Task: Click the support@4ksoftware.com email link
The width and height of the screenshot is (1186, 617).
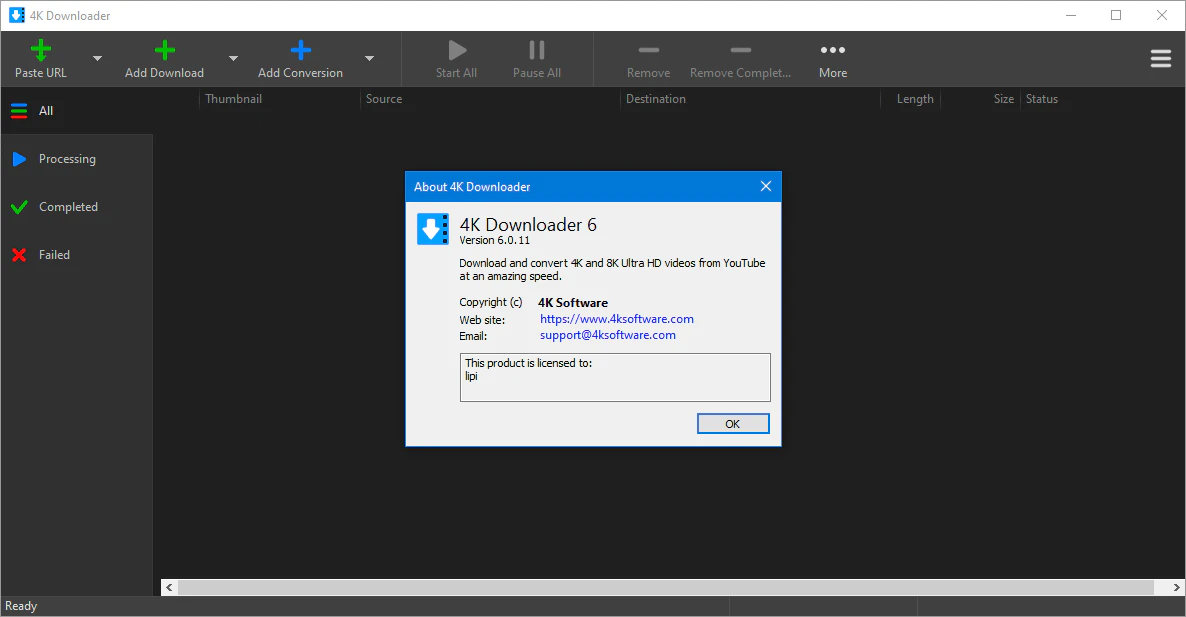Action: coord(607,335)
